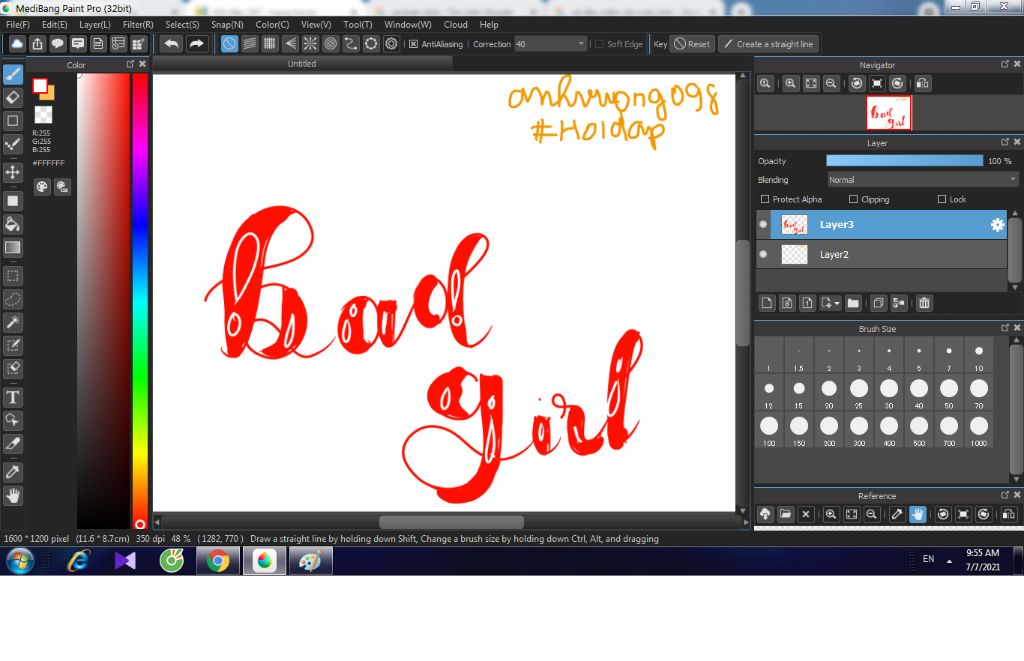Turn snap off with the blue icon
Viewport: 1024px width, 661px height.
click(x=229, y=44)
